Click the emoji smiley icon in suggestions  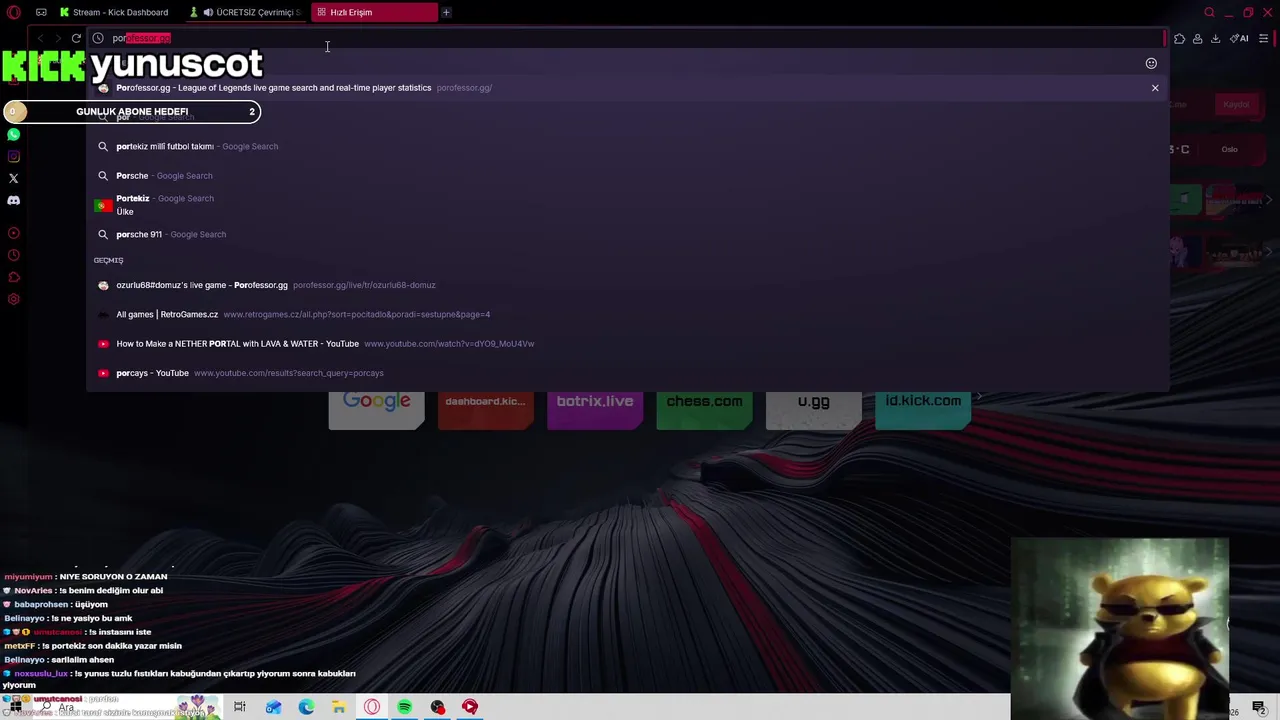point(1151,63)
